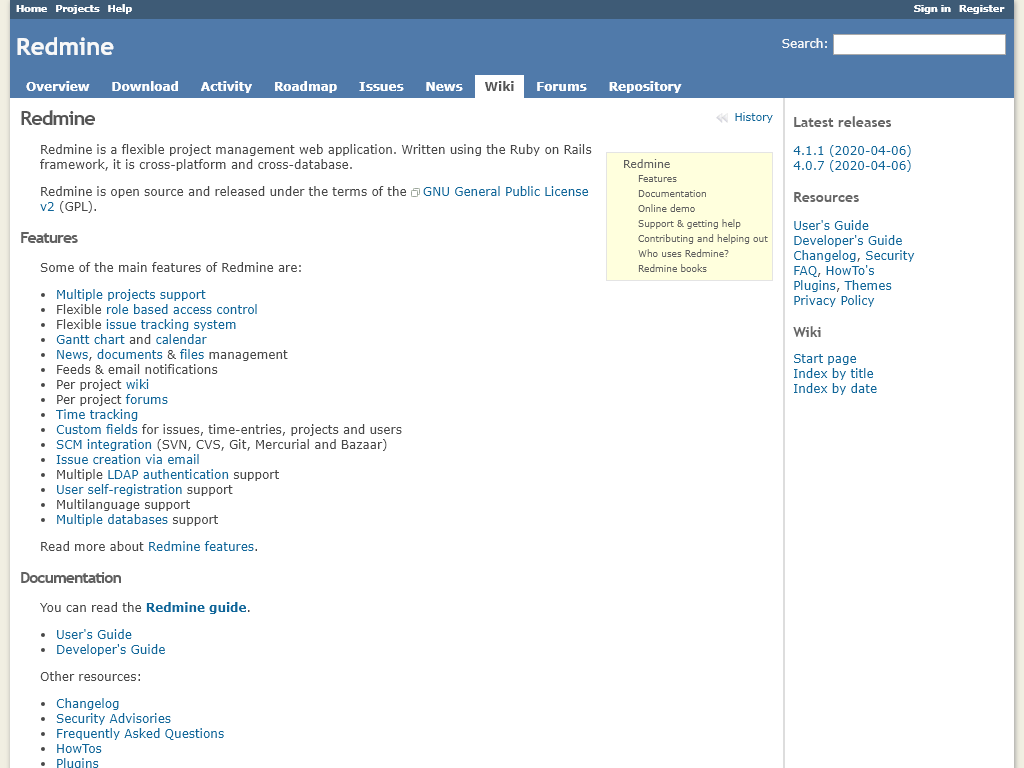The height and width of the screenshot is (768, 1024).
Task: Click Index by date in Wiki sidebar
Action: pos(835,388)
